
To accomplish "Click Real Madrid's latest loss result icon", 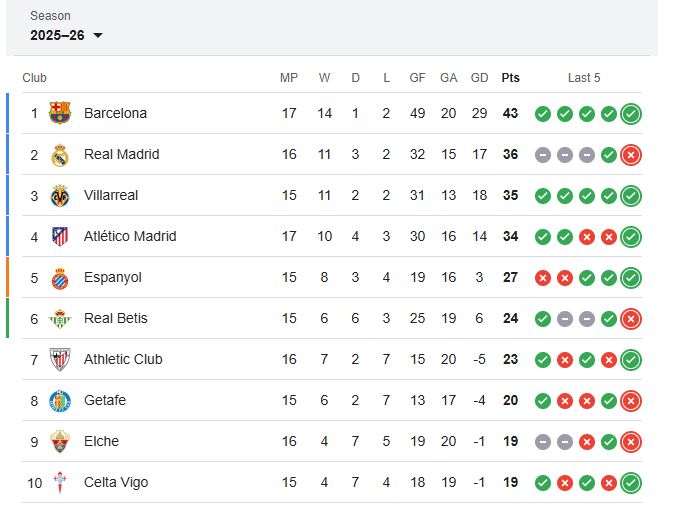I will point(630,155).
